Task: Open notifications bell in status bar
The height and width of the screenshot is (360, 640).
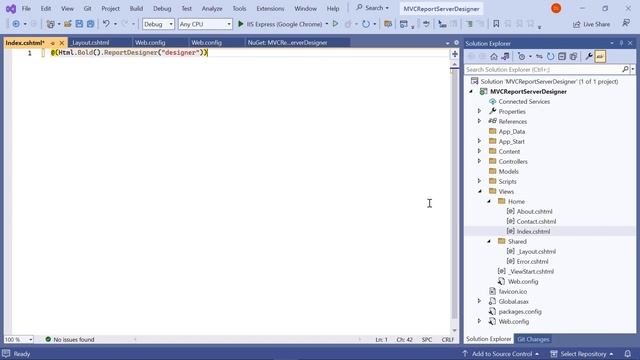Action: [x=628, y=353]
